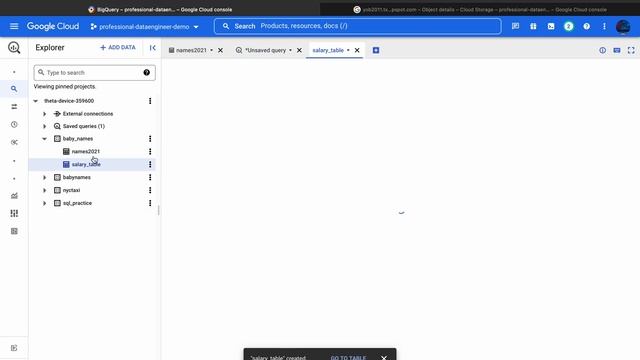Click Viewing pinned projects text
640x360 pixels.
64,87
